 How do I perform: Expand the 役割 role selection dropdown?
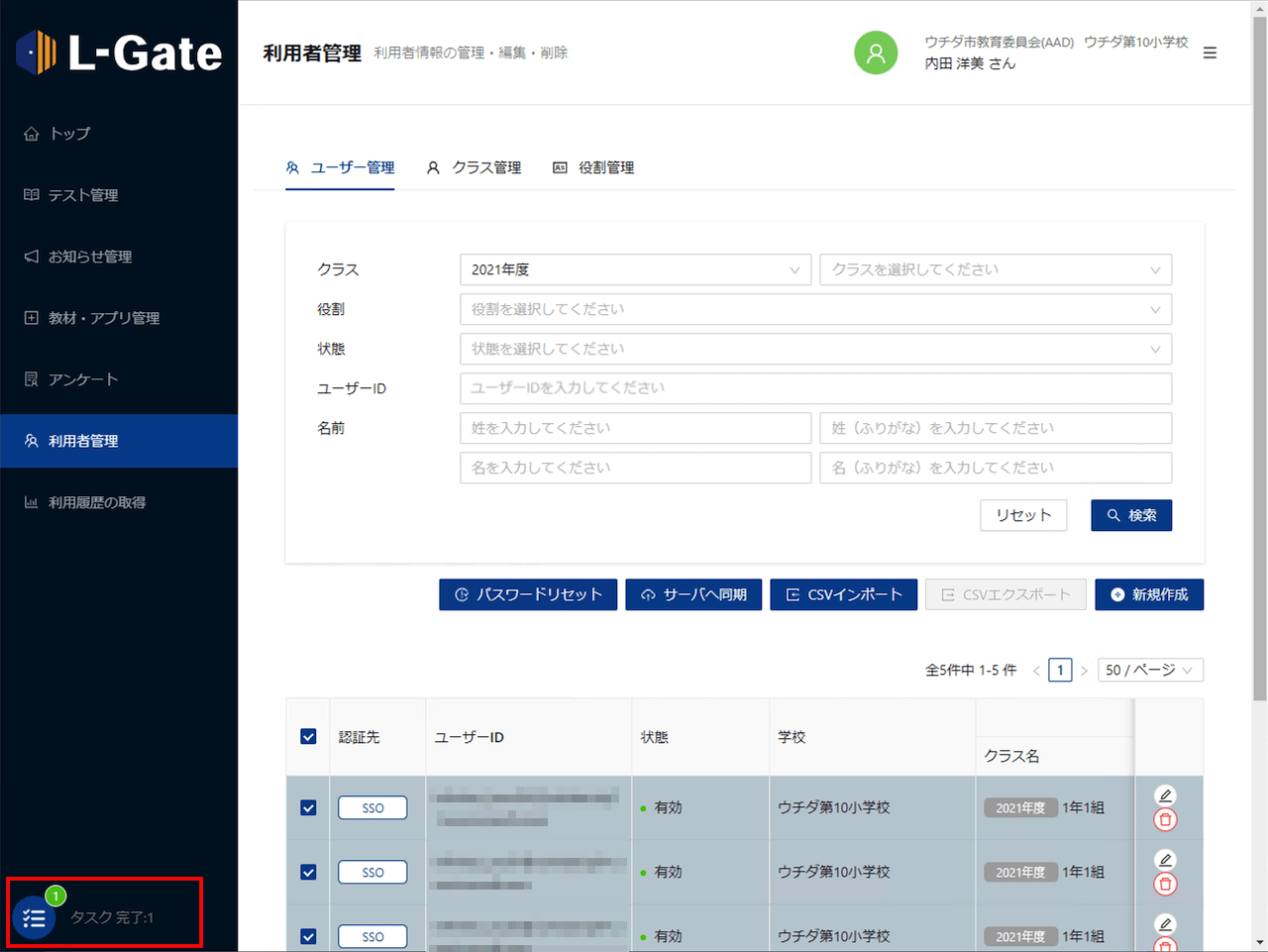point(815,309)
